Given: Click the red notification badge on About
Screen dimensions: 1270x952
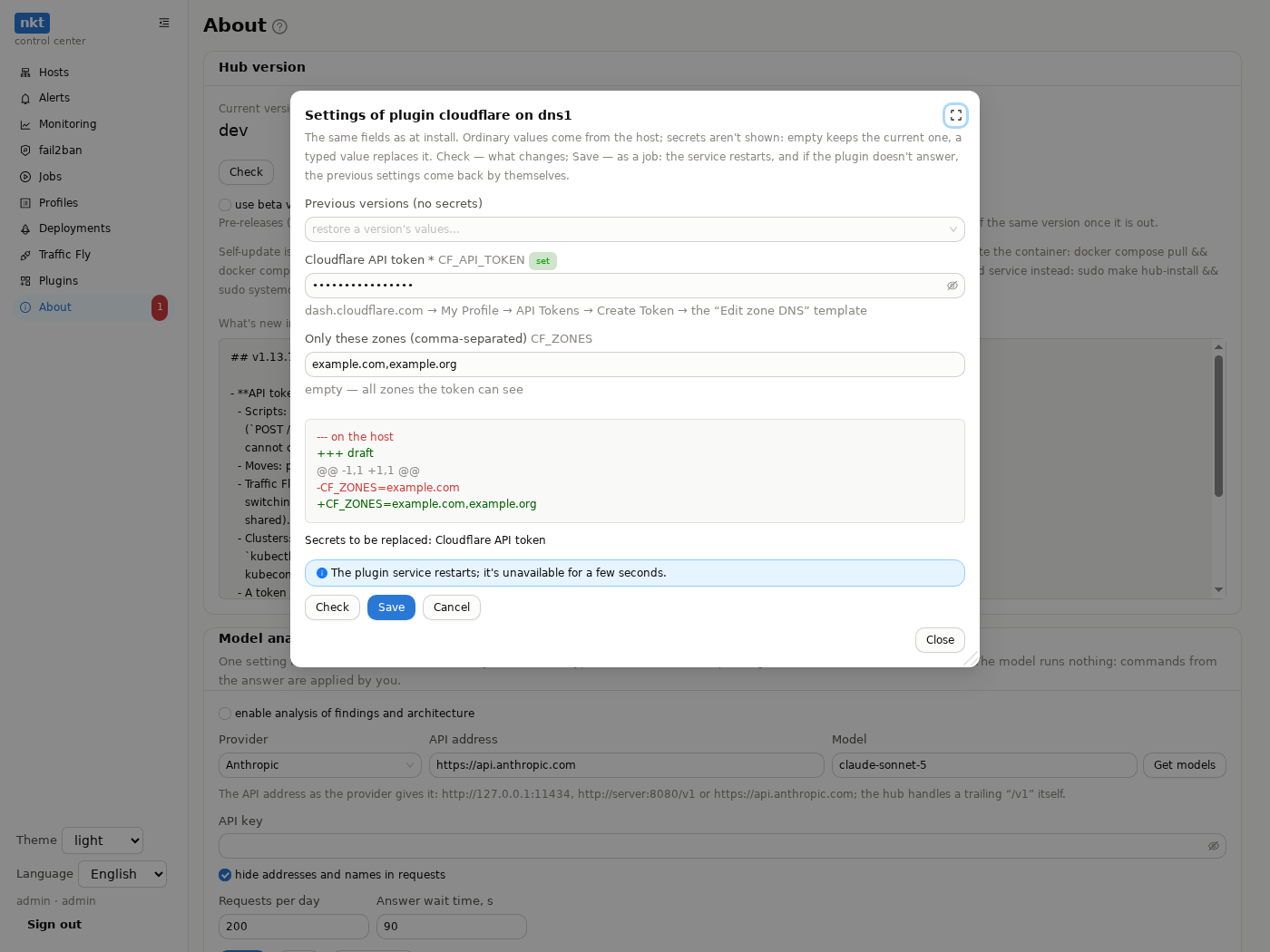Looking at the screenshot, I should (x=160, y=307).
